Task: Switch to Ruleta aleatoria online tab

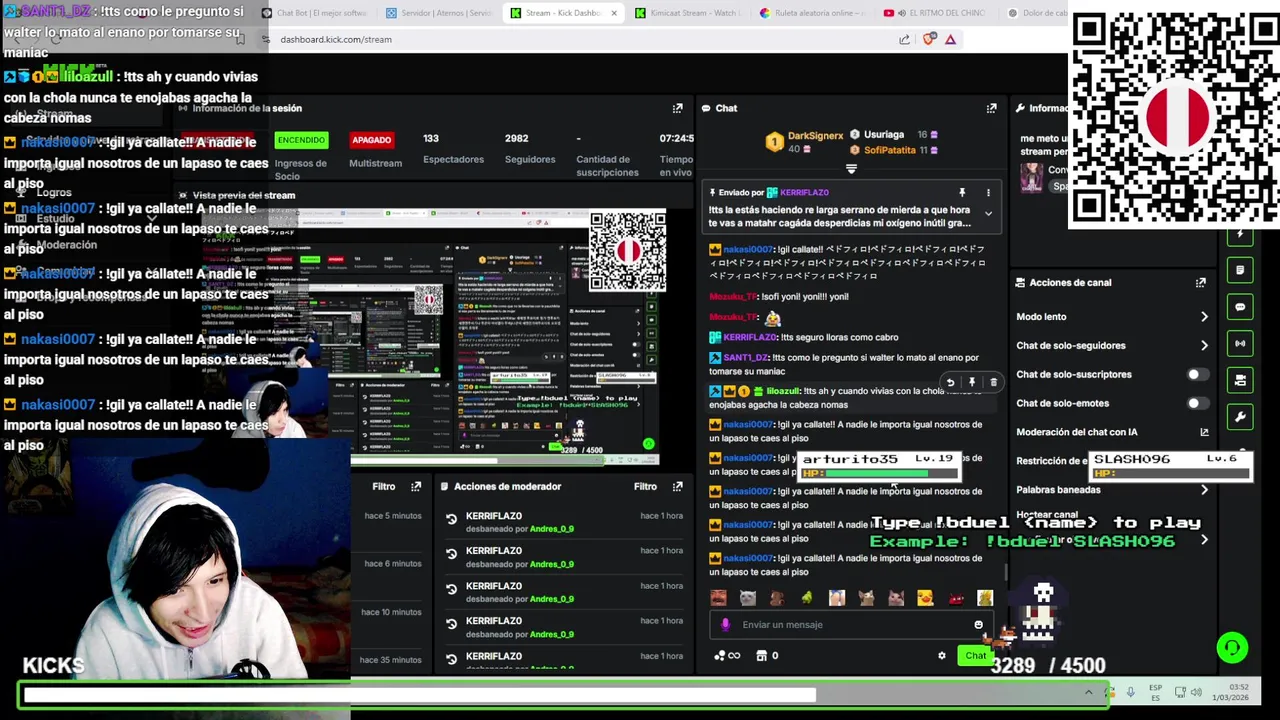Action: pos(810,13)
